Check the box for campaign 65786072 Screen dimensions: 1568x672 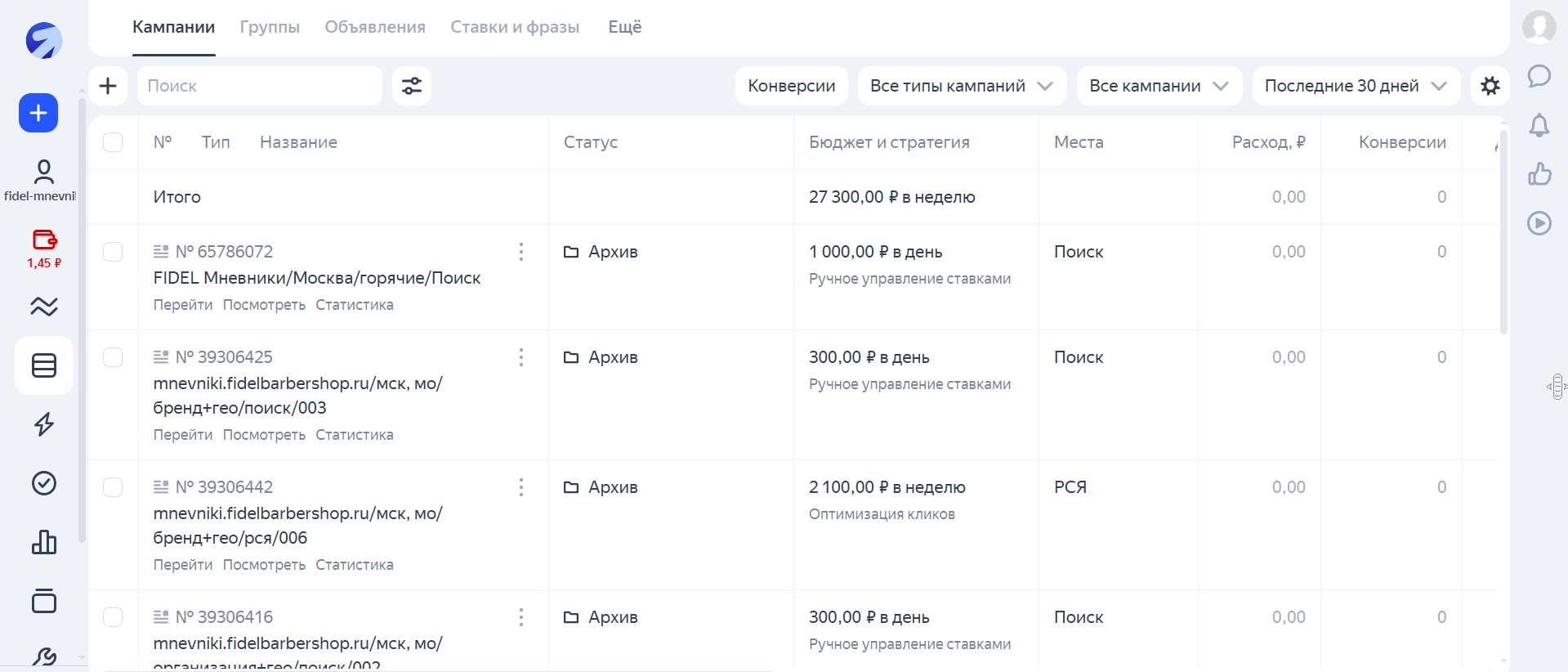[113, 252]
